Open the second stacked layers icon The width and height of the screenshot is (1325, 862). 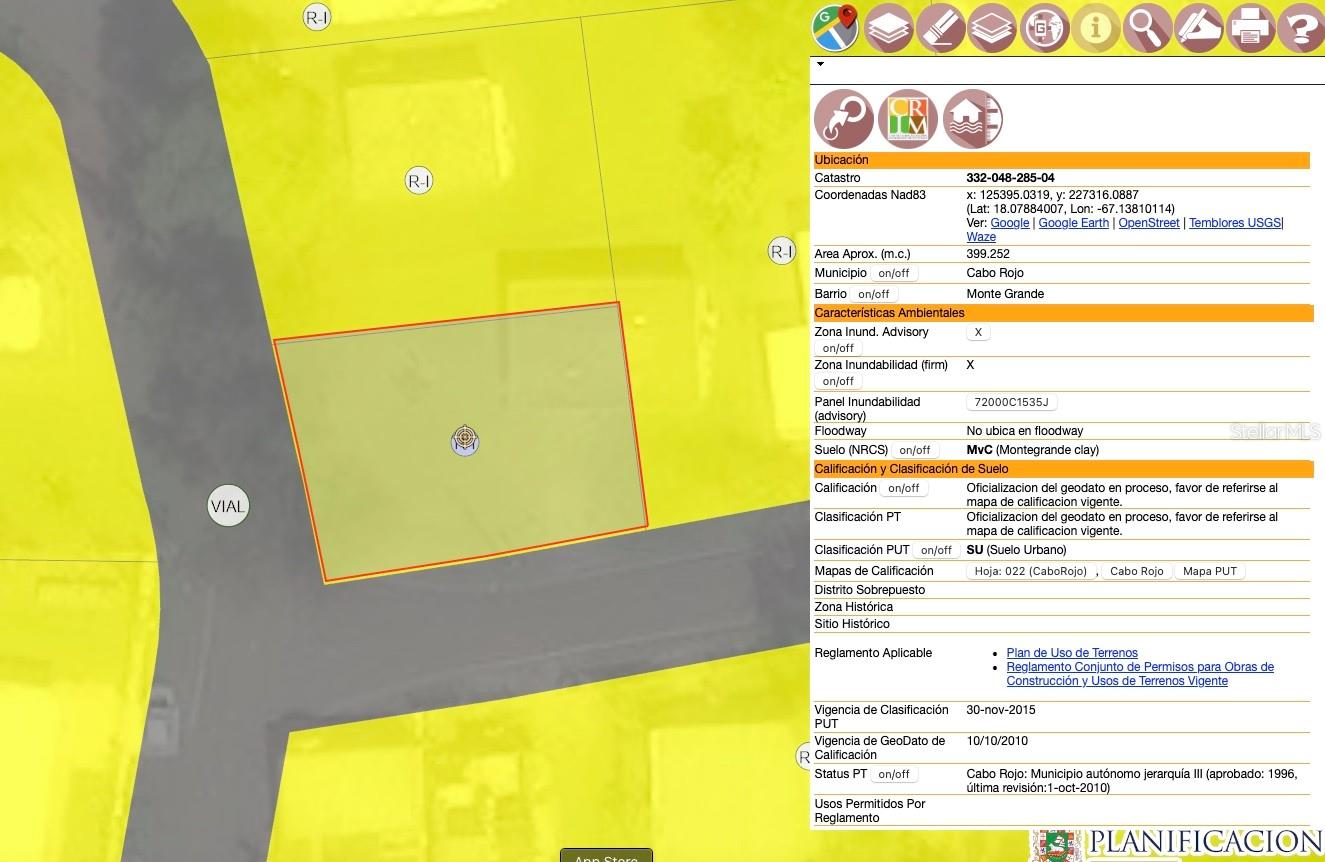[x=992, y=28]
